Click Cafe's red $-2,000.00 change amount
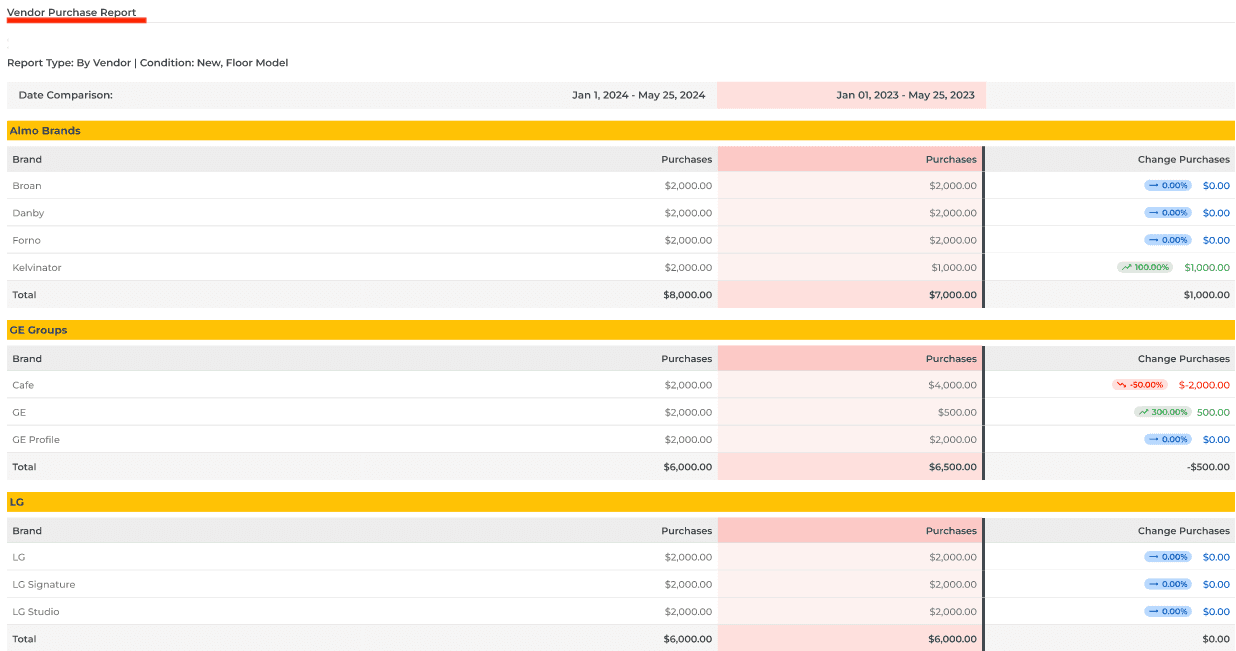This screenshot has width=1236, height=651. tap(1204, 385)
